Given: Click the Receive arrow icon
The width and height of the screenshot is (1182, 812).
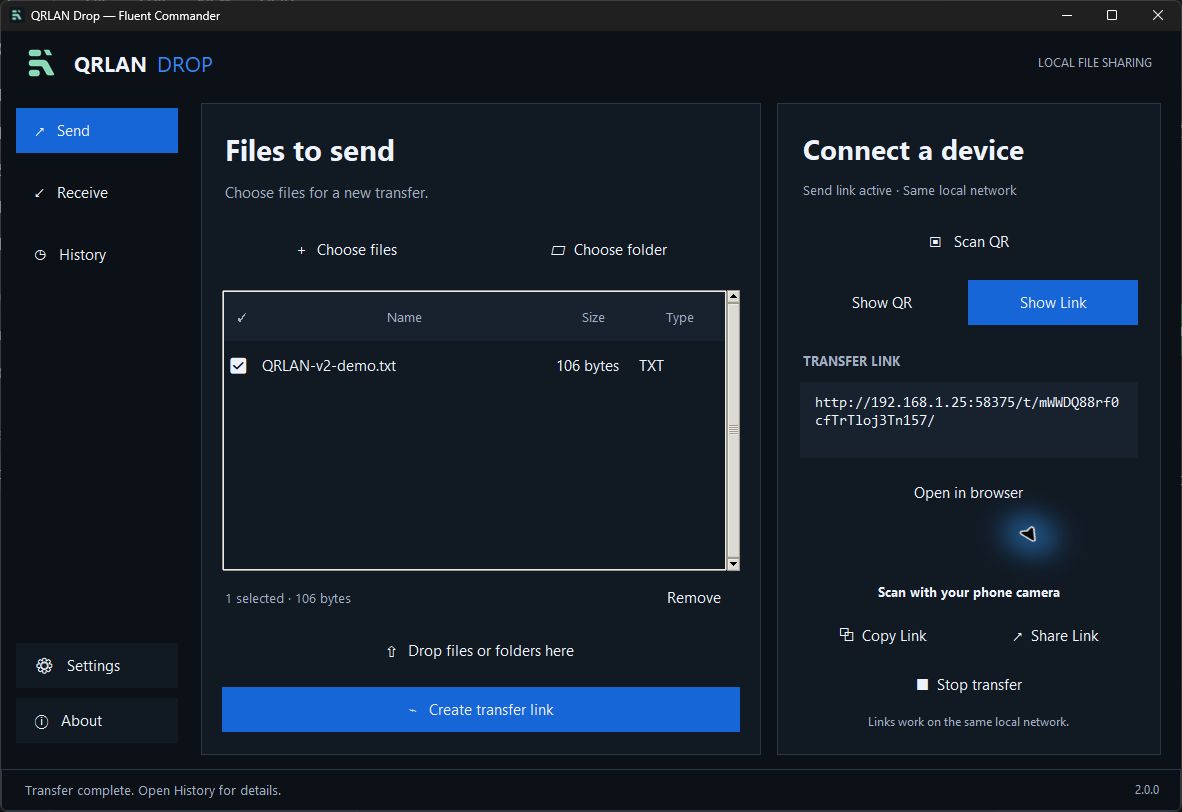Looking at the screenshot, I should pyautogui.click(x=39, y=193).
